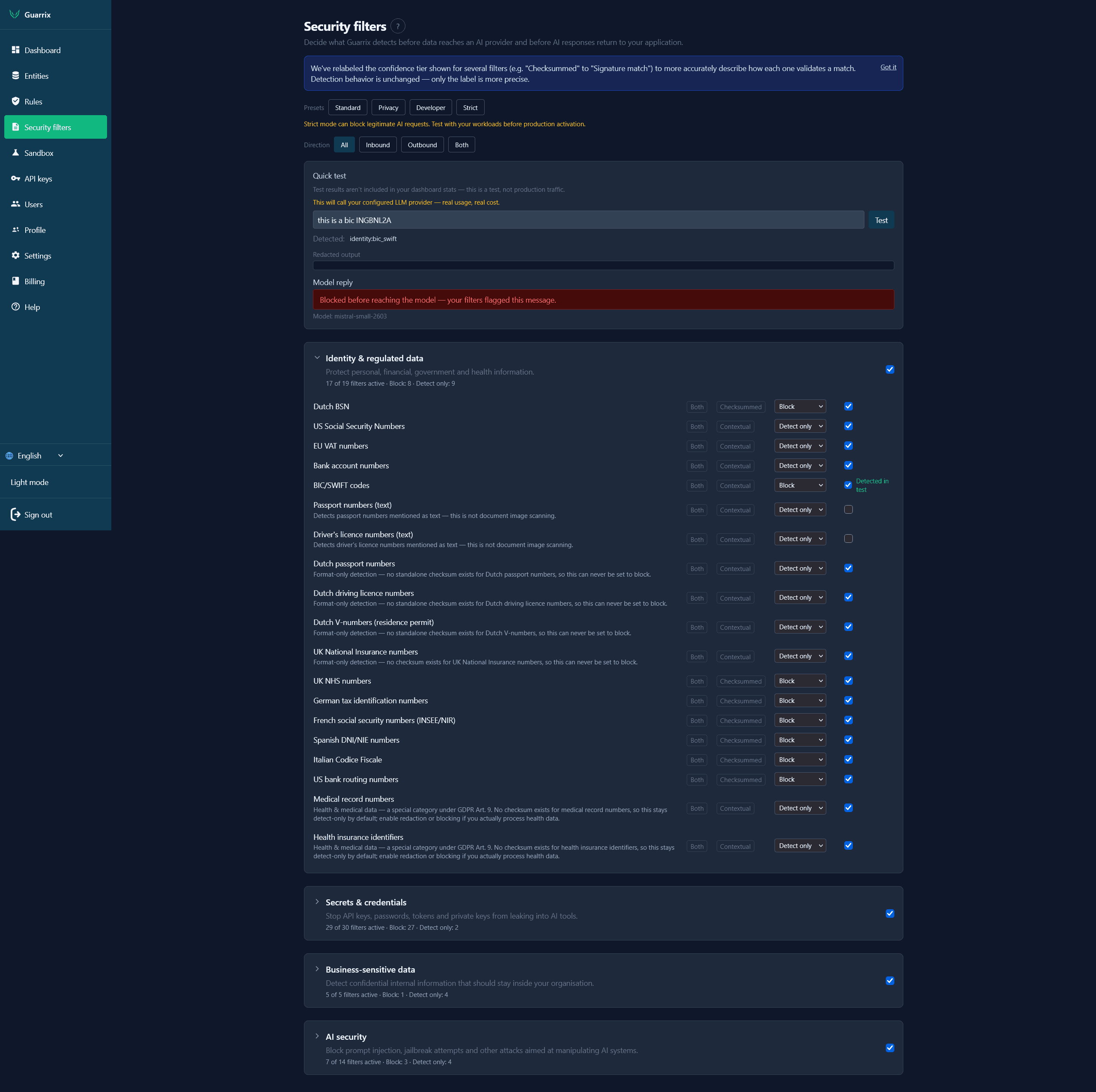The image size is (1096, 1092).
Task: Open Dashboard via its grid icon
Action: (15, 50)
